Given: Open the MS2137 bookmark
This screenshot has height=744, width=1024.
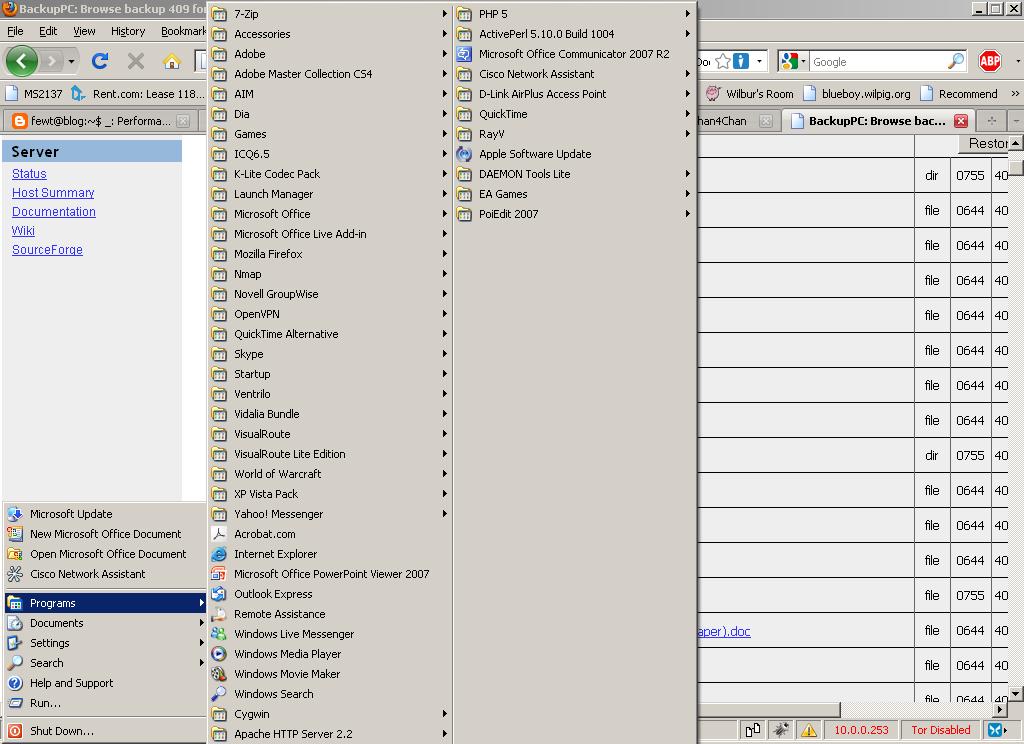Looking at the screenshot, I should (34, 93).
